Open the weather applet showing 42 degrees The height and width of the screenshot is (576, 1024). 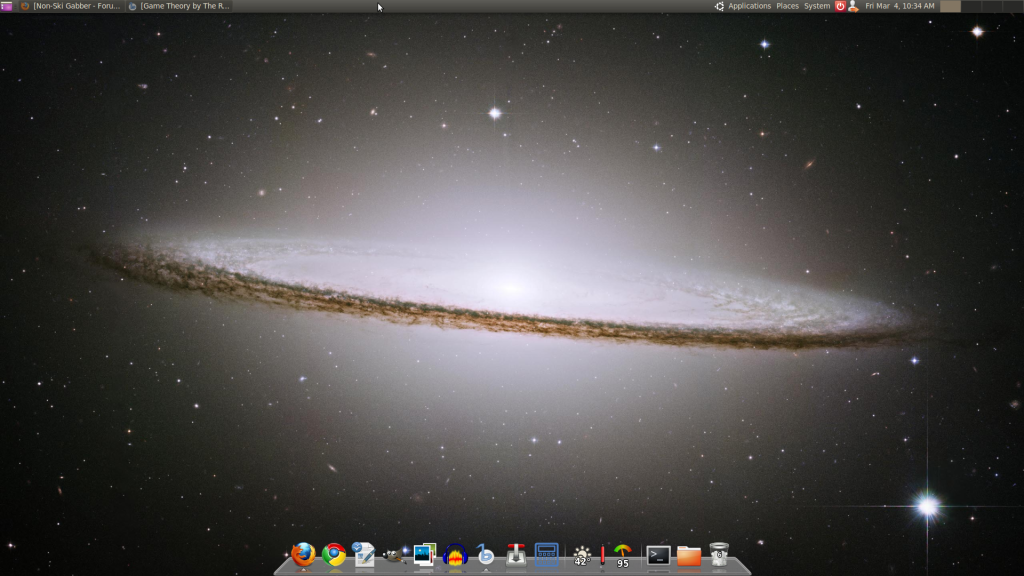click(581, 556)
